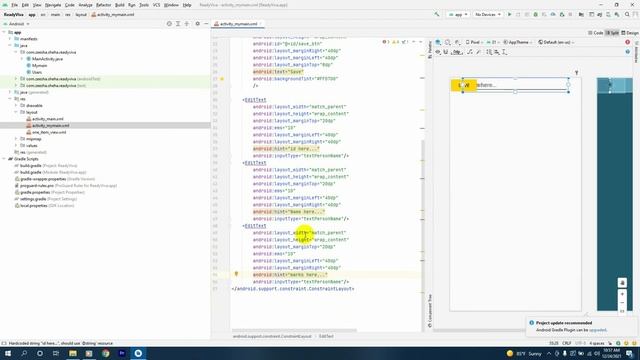640x360 pixels.
Task: Open the Default (en-us) locale dropdown
Action: (556, 42)
